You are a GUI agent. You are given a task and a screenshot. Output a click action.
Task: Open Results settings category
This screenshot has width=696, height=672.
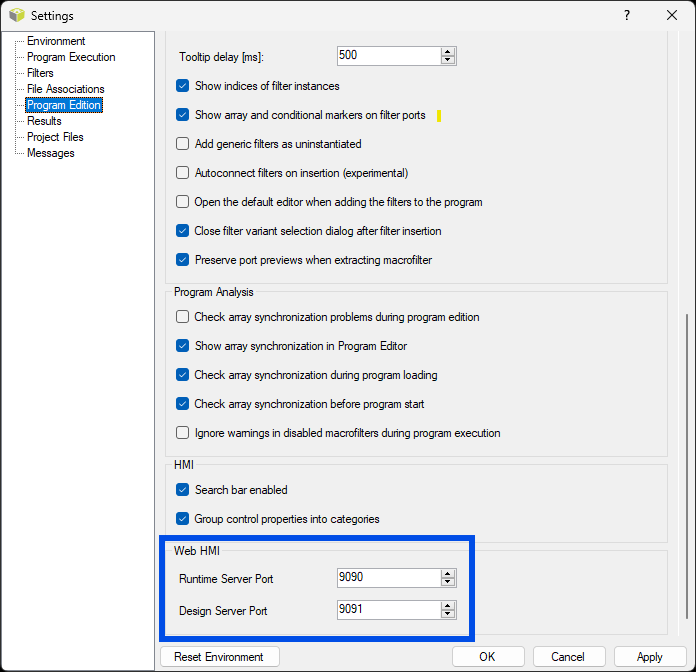pyautogui.click(x=44, y=121)
